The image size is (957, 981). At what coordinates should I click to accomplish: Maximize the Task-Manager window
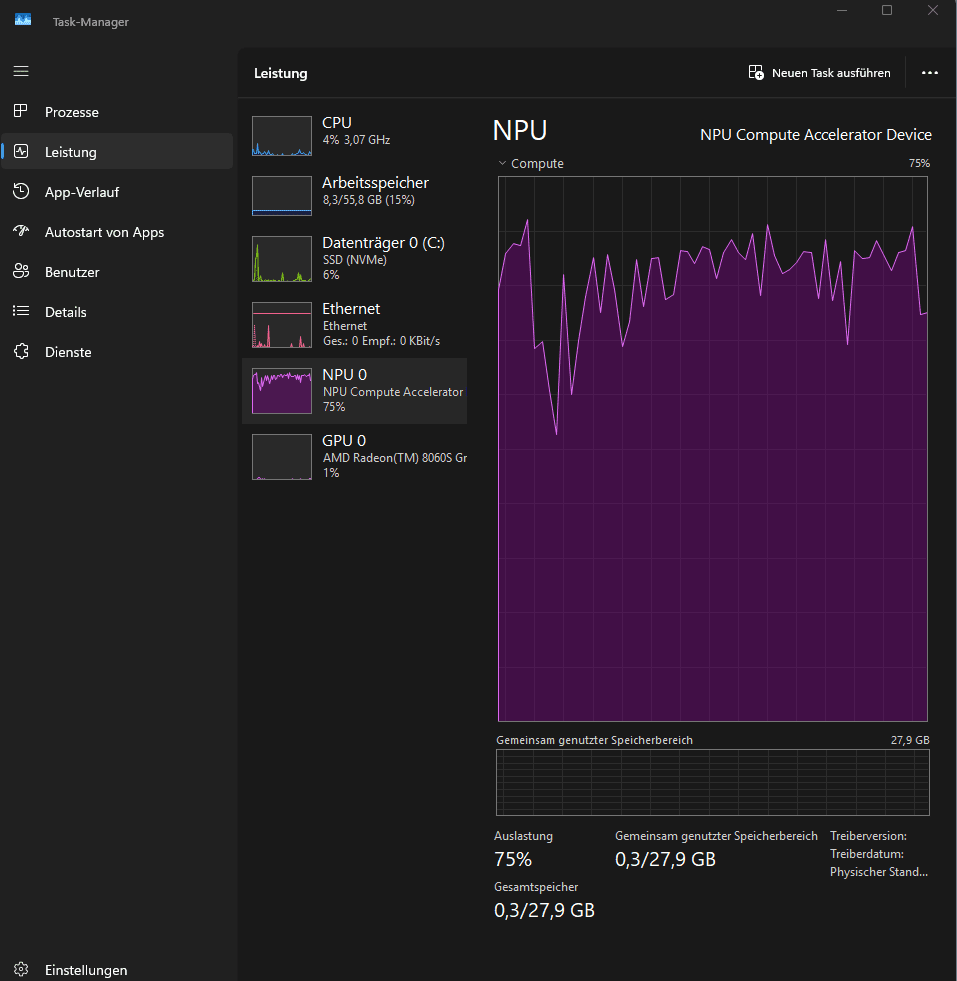click(887, 10)
